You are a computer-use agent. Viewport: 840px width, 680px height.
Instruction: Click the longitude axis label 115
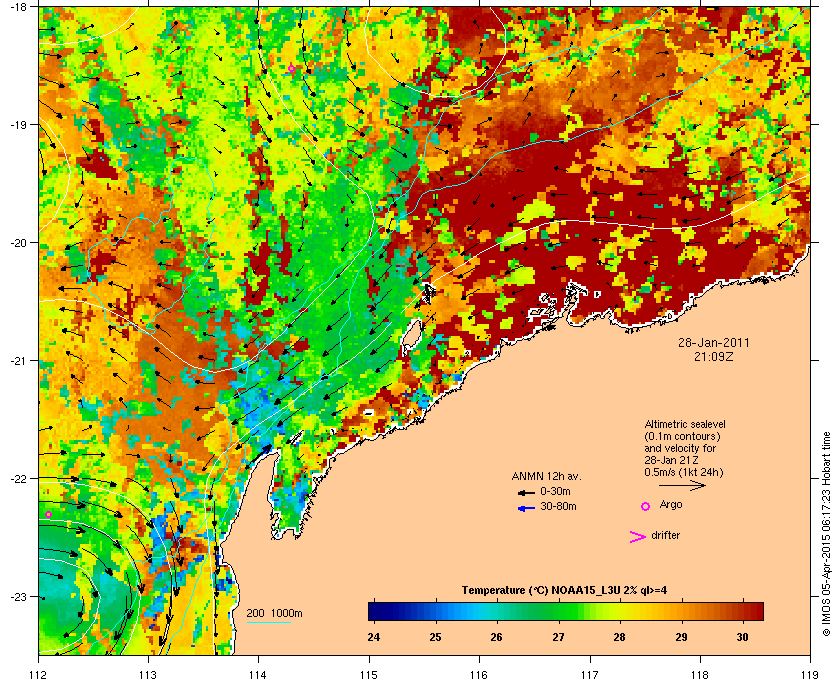(369, 674)
